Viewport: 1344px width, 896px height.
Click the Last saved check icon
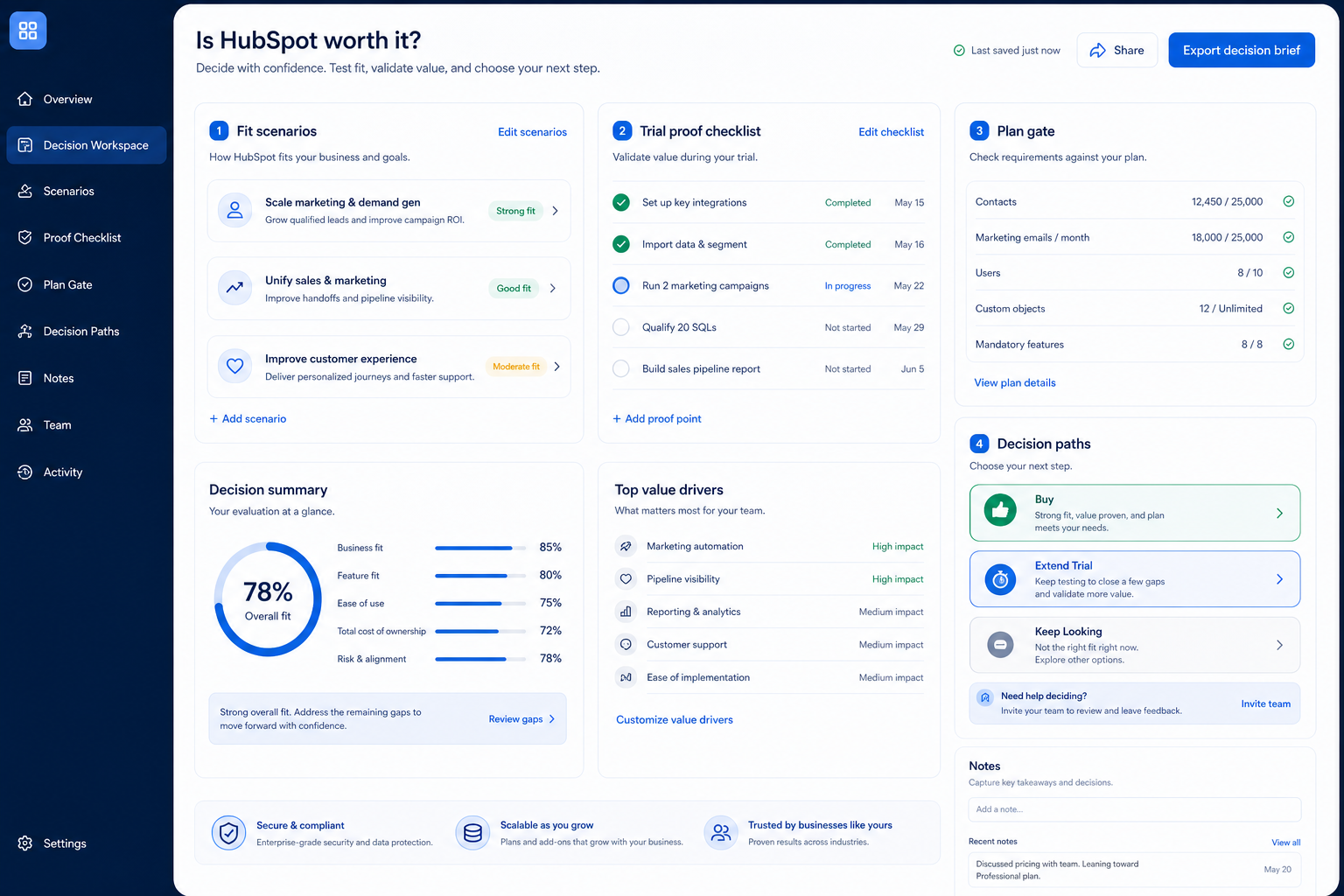pyautogui.click(x=959, y=51)
